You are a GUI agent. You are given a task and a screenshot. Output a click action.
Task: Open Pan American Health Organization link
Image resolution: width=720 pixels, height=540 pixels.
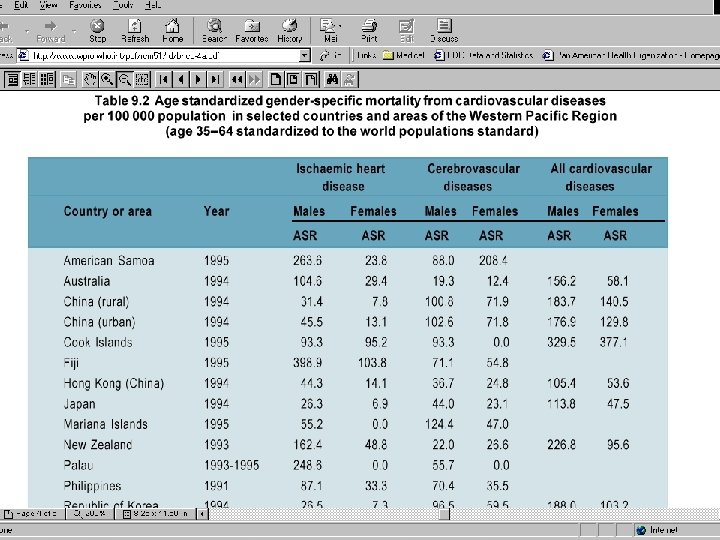pos(631,56)
